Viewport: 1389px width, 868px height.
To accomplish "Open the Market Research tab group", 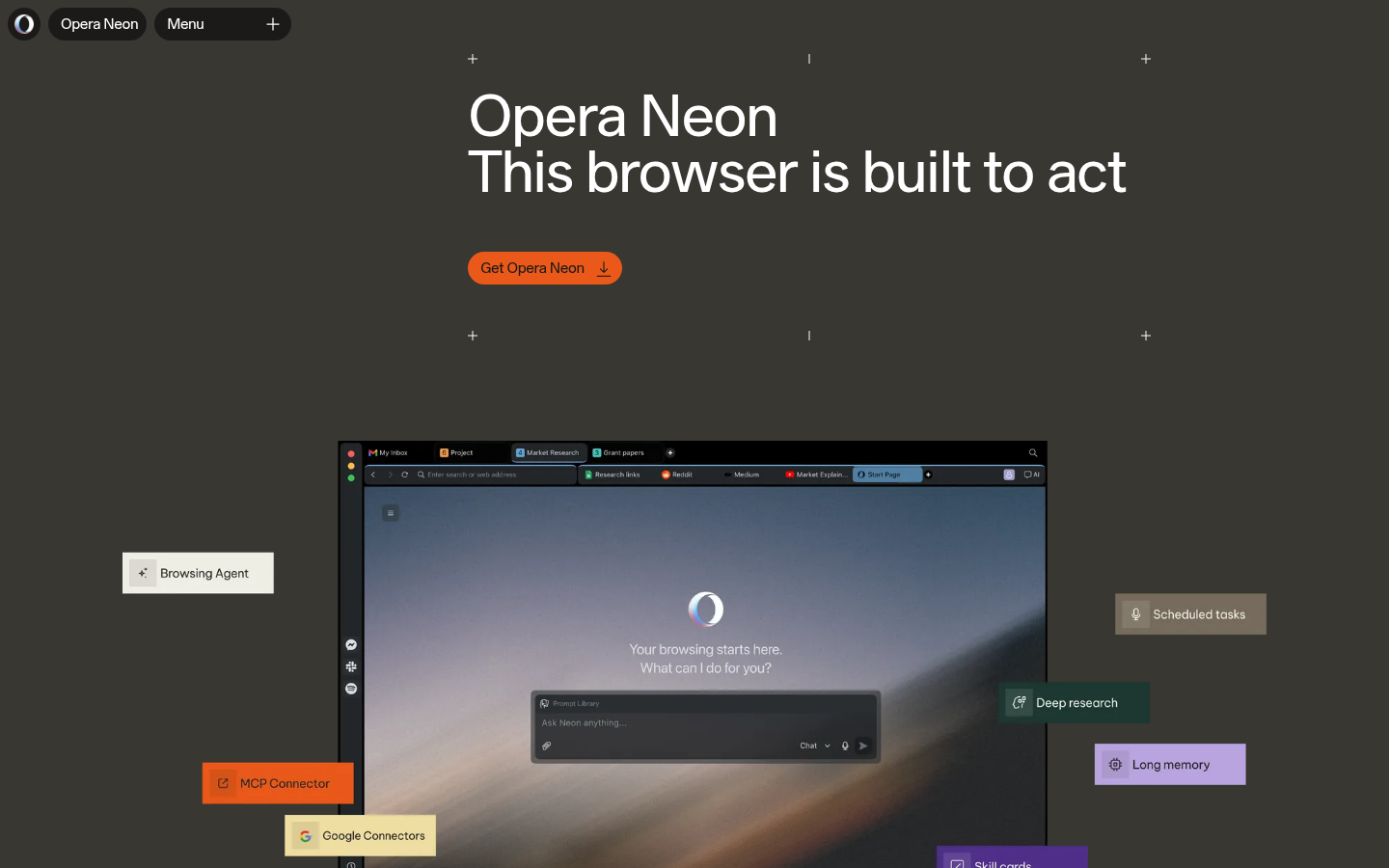I will [548, 452].
